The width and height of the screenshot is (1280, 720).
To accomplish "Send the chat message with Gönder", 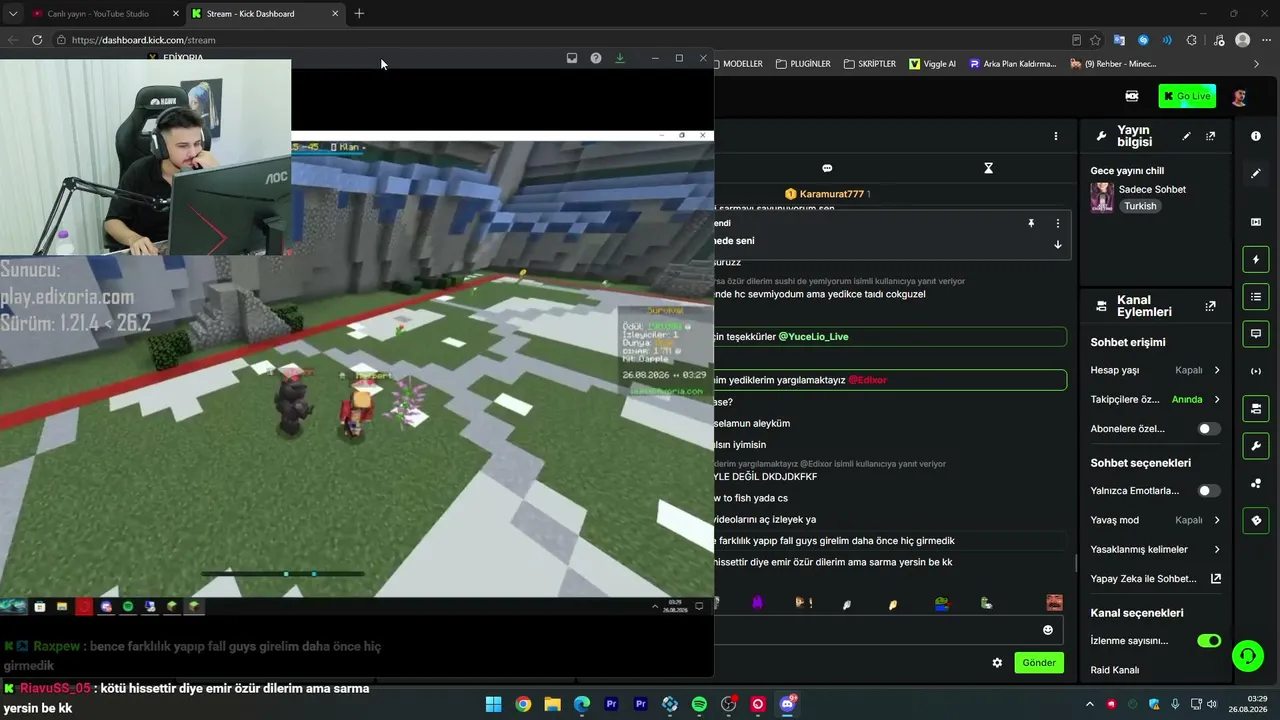I will tap(1039, 663).
